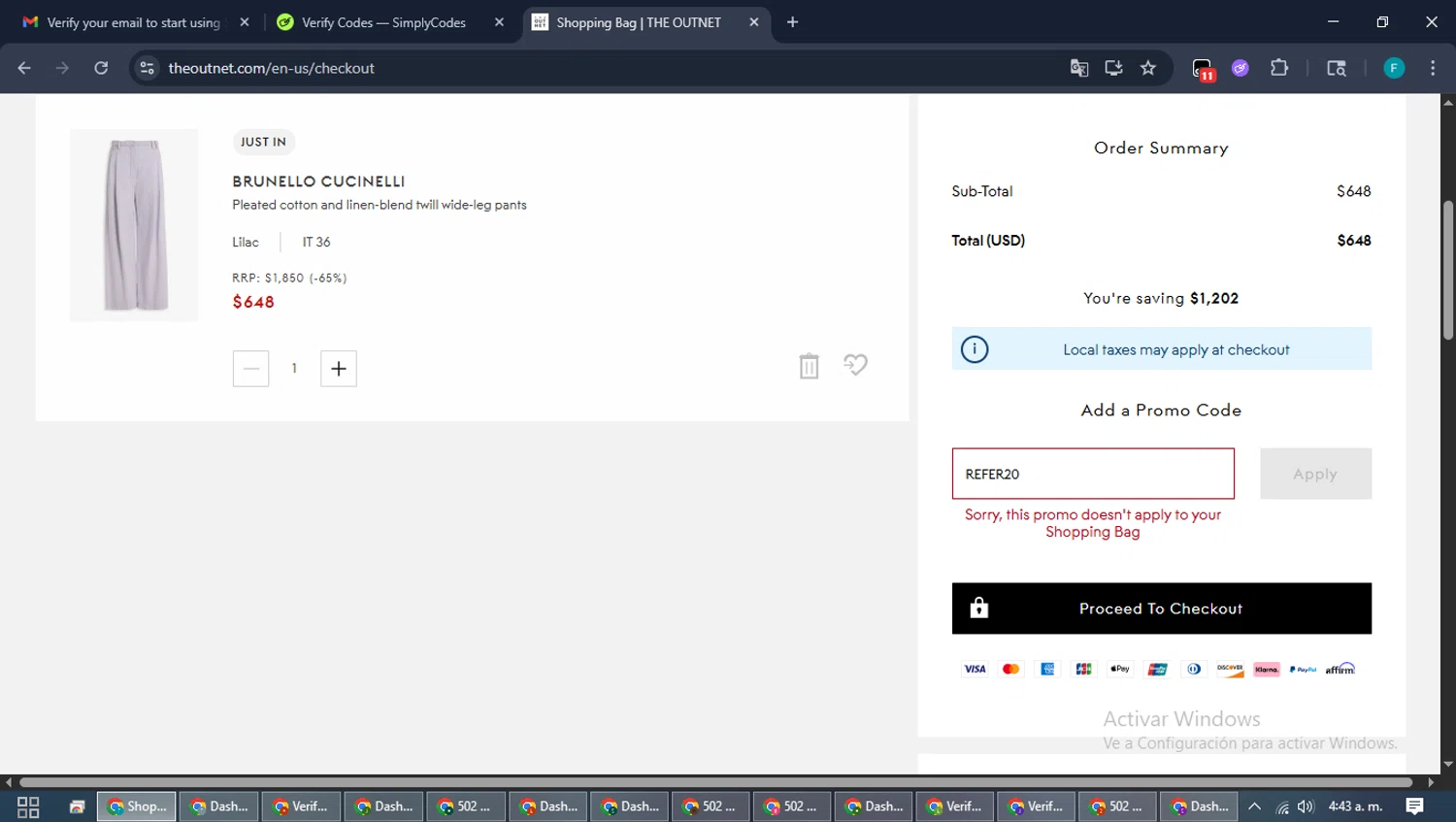Reload the current page

click(x=101, y=68)
